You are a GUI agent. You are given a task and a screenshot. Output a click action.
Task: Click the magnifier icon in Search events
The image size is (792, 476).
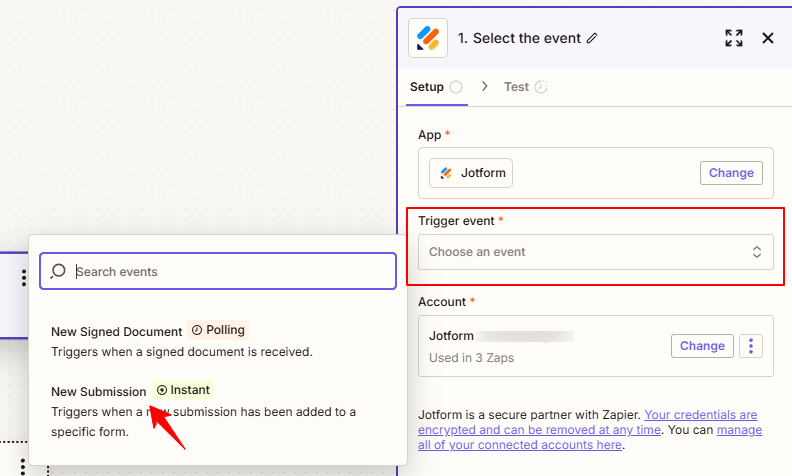click(x=58, y=271)
